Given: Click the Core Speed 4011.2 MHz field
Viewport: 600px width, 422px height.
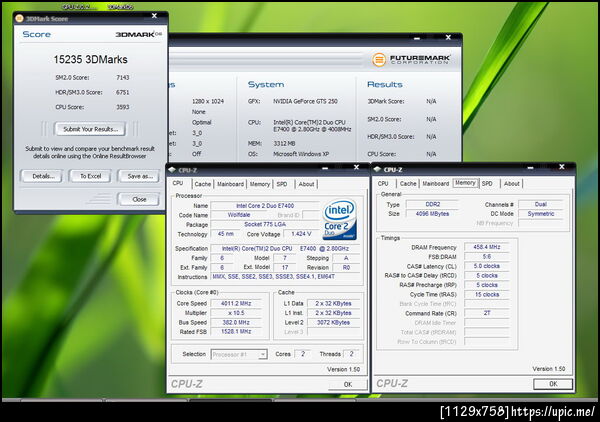Looking at the screenshot, I should pos(236,303).
